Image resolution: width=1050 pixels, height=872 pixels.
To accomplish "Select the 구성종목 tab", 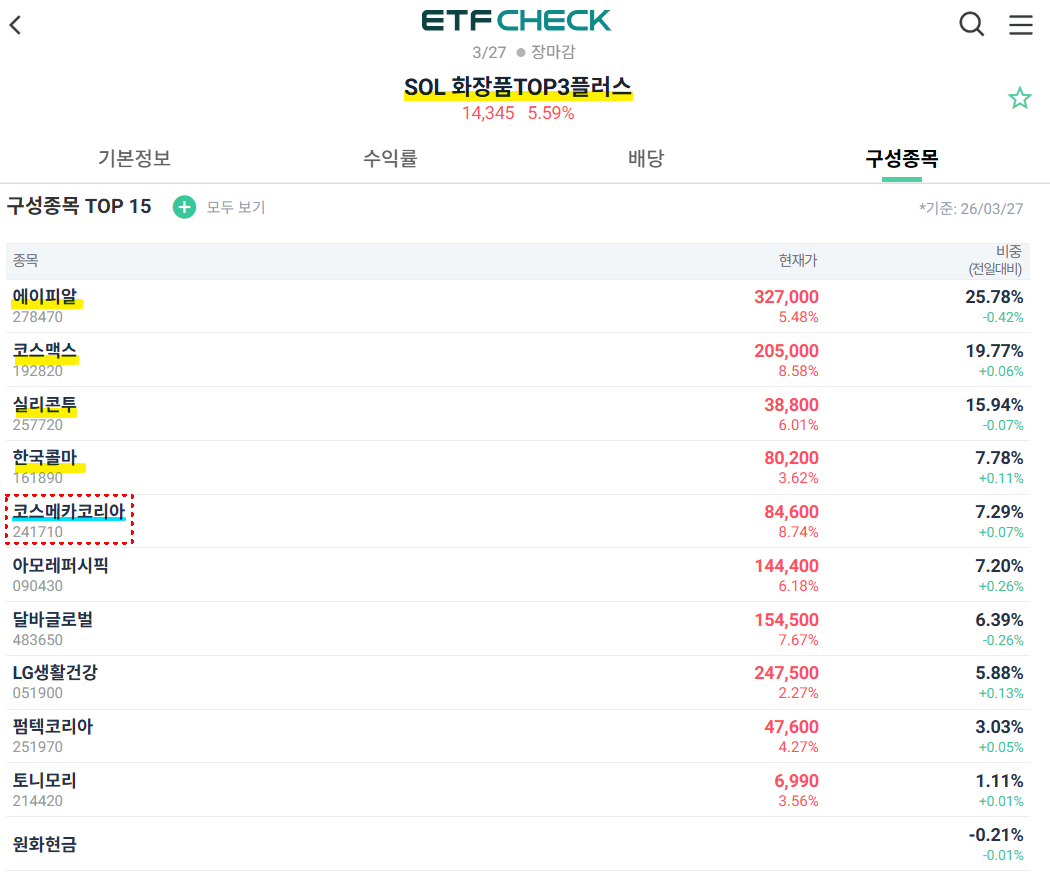I will click(x=901, y=158).
